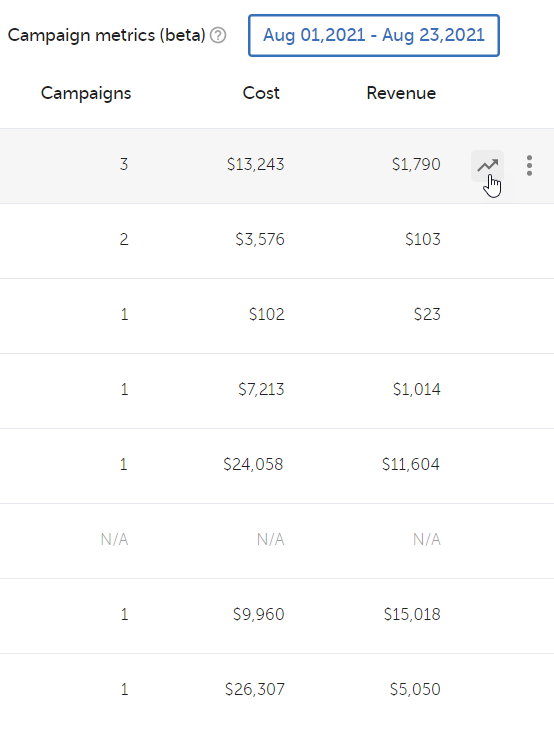The height and width of the screenshot is (747, 554).
Task: Select the row with revenue $1,014
Action: pyautogui.click(x=277, y=391)
